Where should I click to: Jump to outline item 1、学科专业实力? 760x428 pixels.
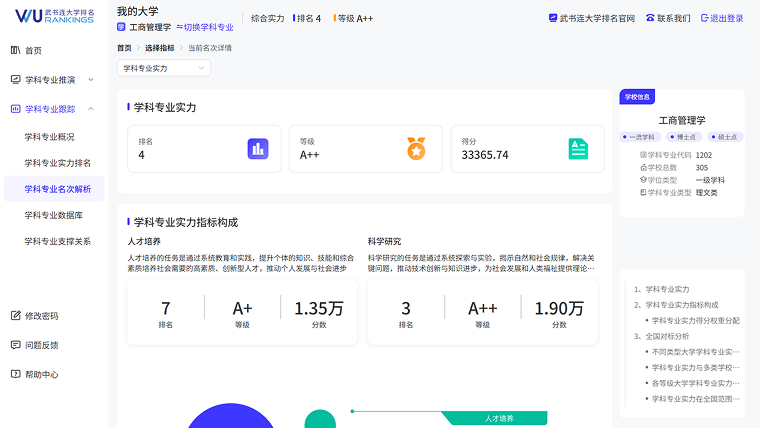662,289
